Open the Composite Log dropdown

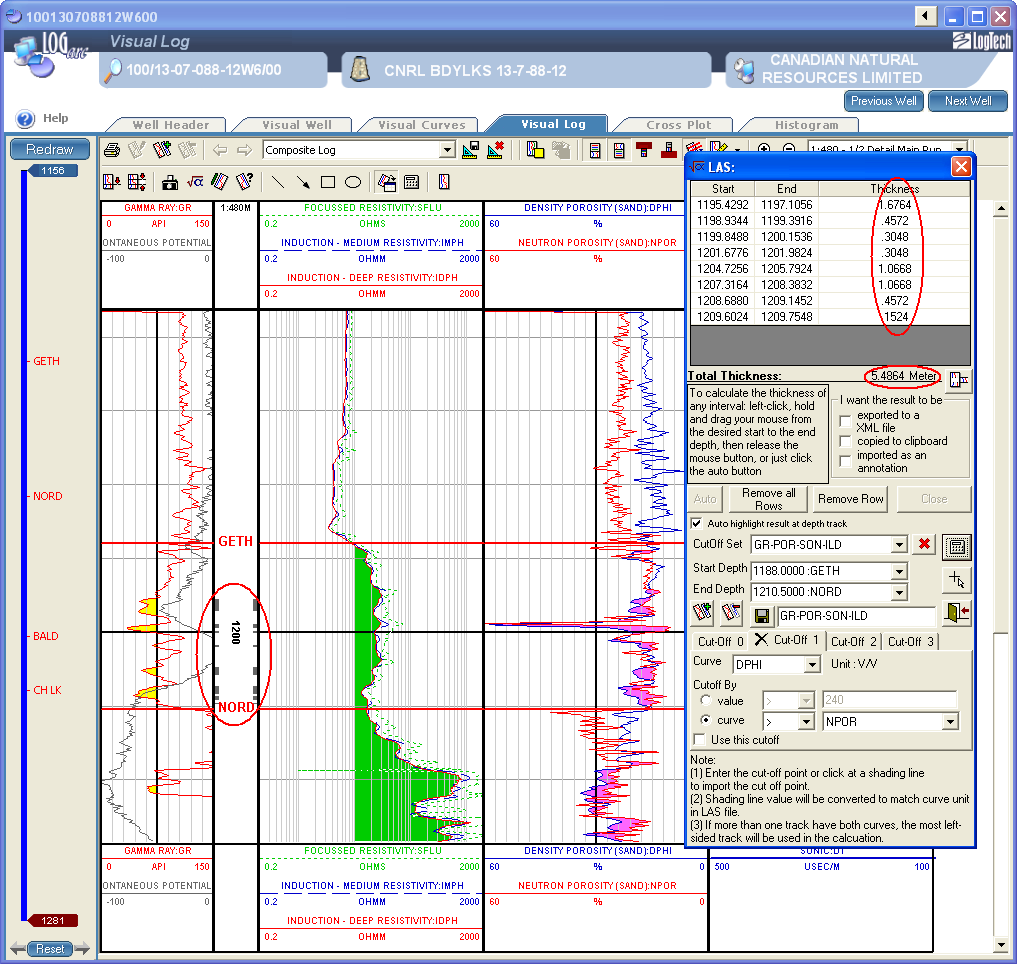pyautogui.click(x=448, y=150)
